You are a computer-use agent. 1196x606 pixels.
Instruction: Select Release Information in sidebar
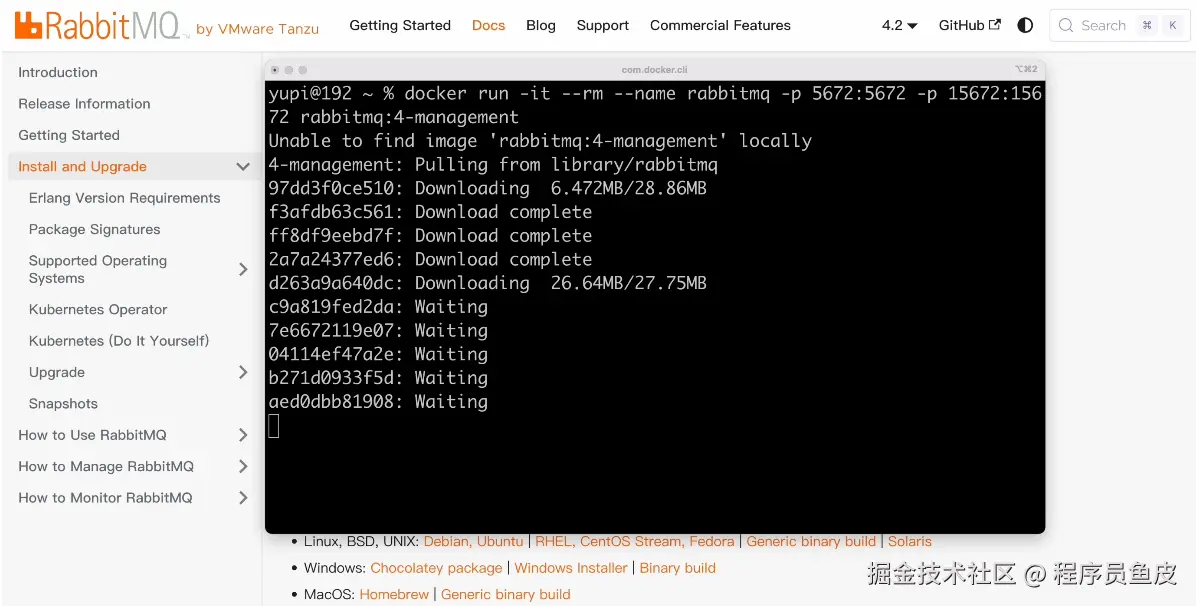(84, 104)
